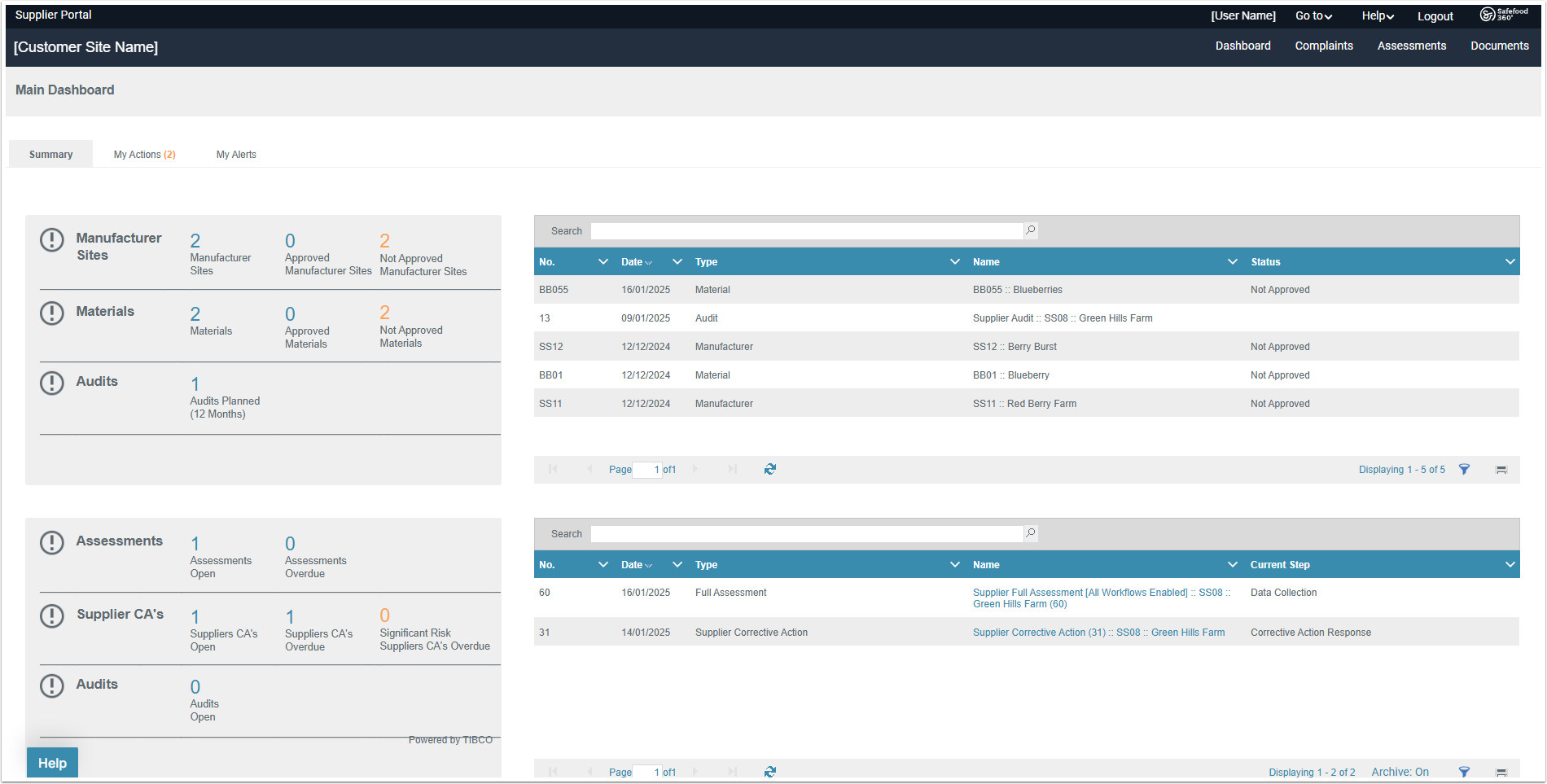Click the blue Help button
Image resolution: width=1547 pixels, height=784 pixels.
[x=52, y=763]
